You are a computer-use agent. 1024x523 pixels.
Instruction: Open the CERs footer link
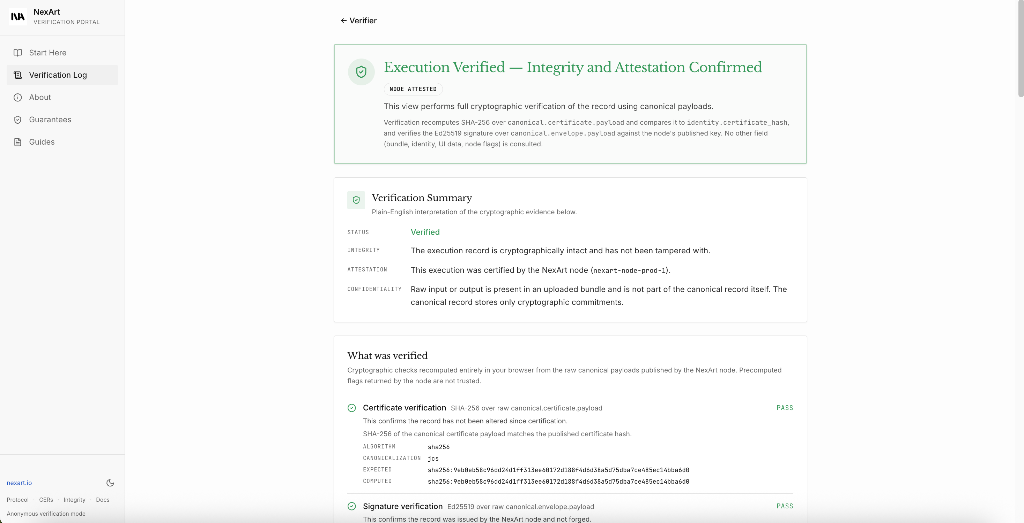(46, 500)
